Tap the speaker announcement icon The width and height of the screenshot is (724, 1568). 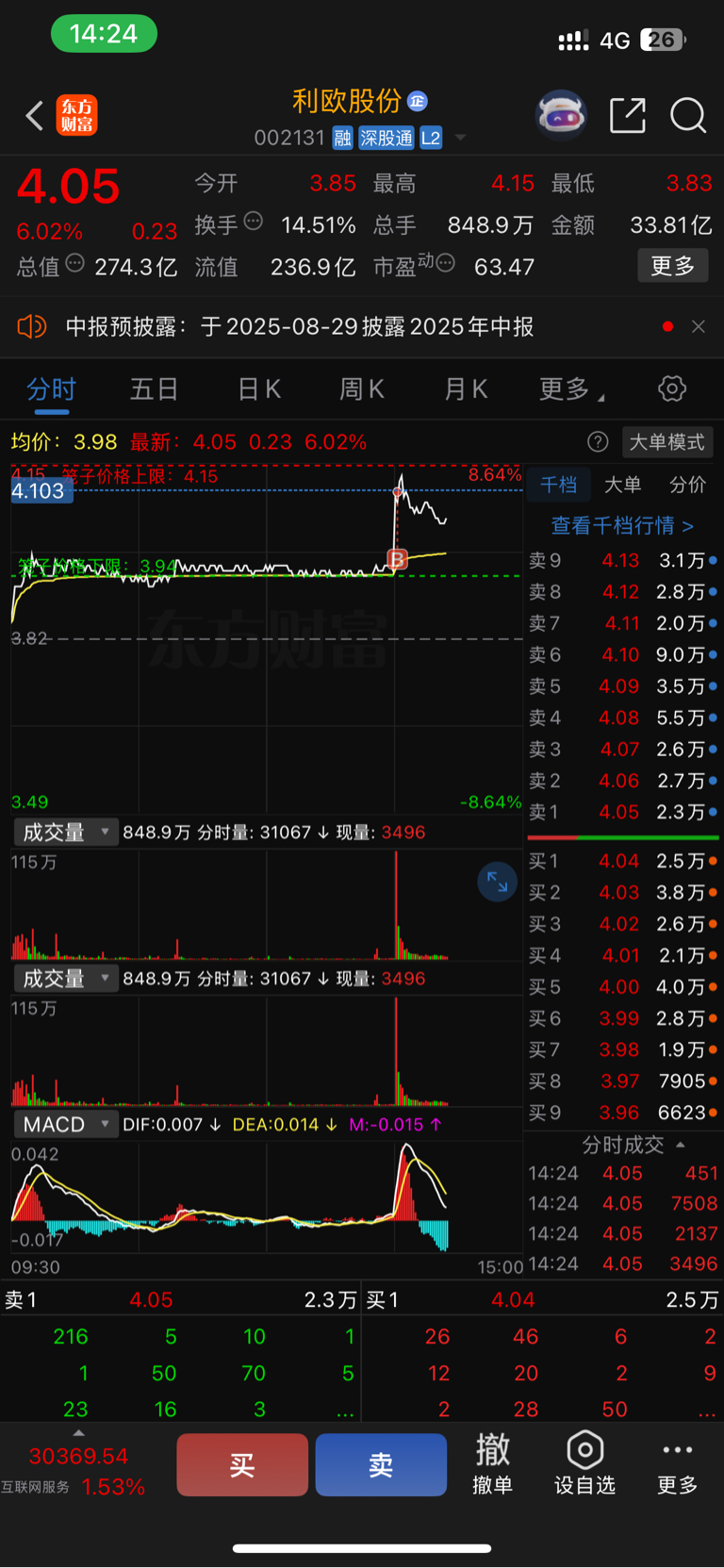pyautogui.click(x=32, y=326)
